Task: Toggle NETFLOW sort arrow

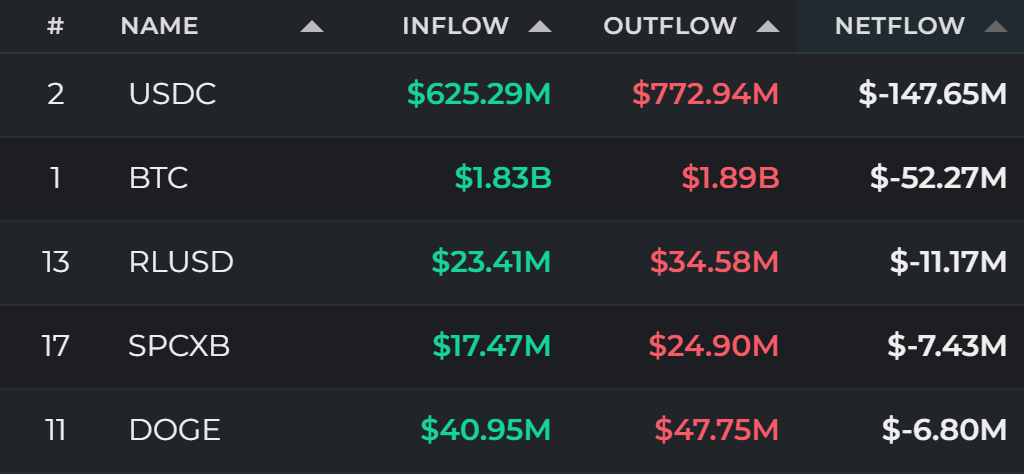Action: (996, 27)
